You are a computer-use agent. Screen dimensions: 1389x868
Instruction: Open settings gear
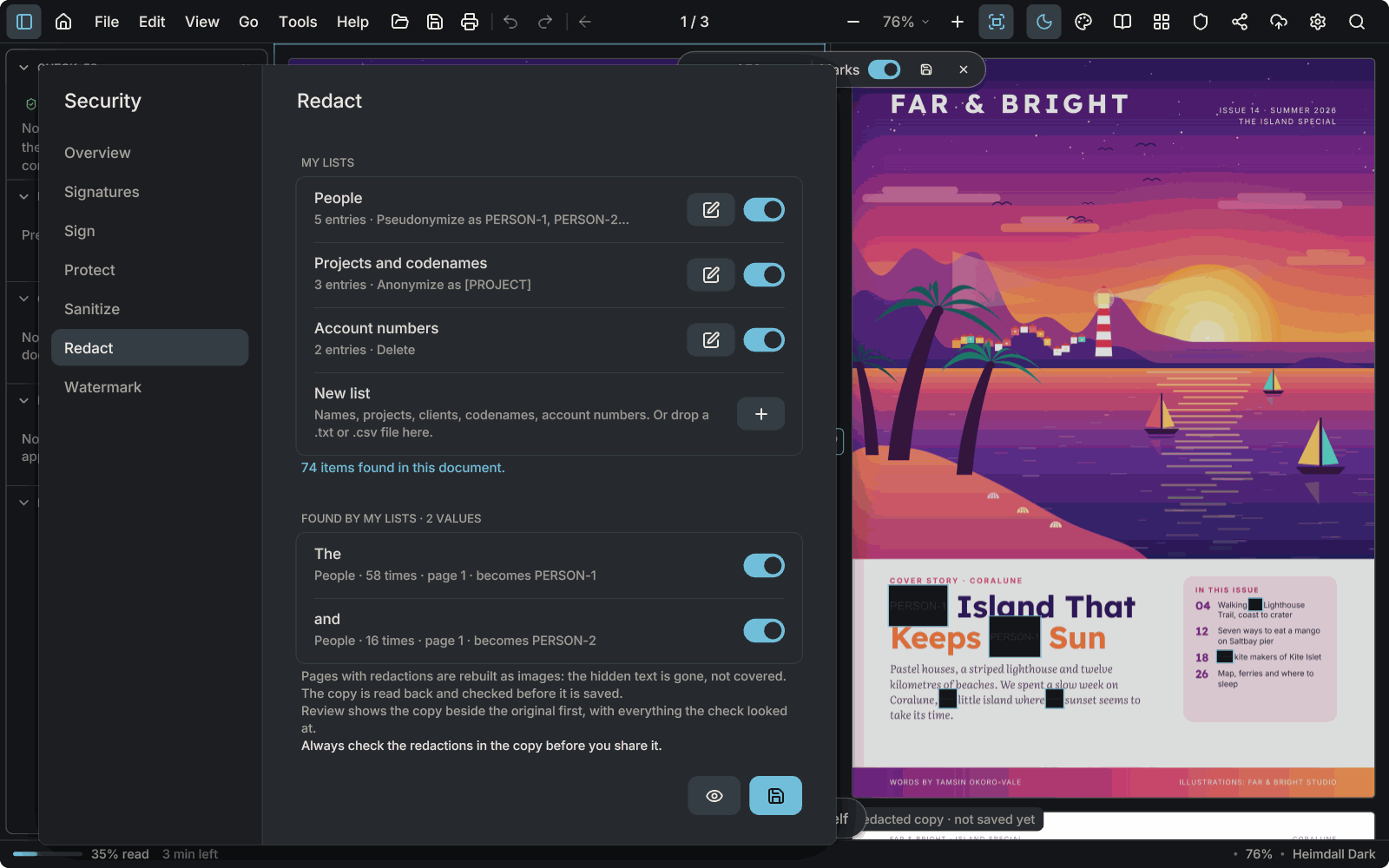[1318, 22]
